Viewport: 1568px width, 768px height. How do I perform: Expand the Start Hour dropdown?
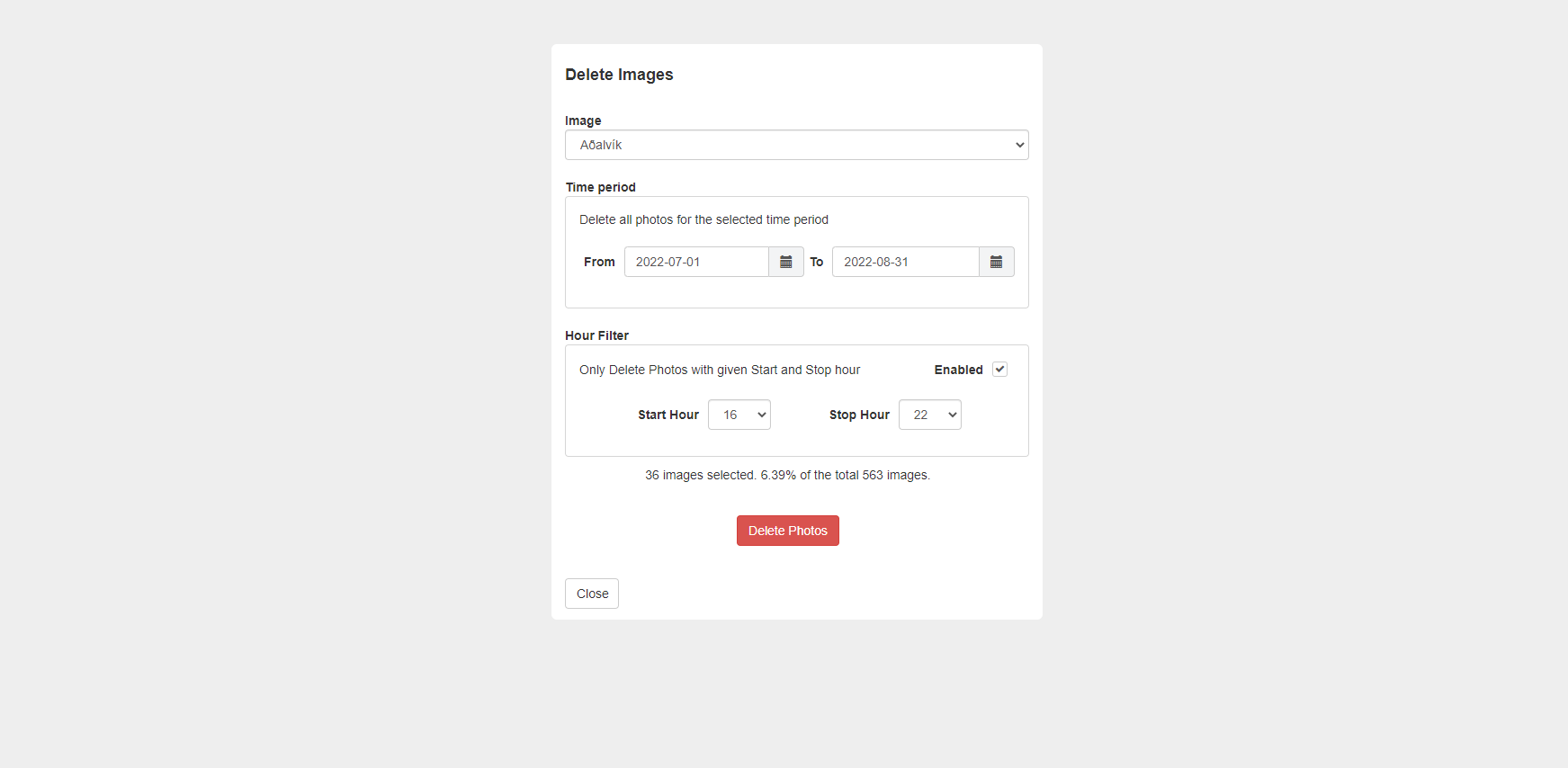click(739, 415)
